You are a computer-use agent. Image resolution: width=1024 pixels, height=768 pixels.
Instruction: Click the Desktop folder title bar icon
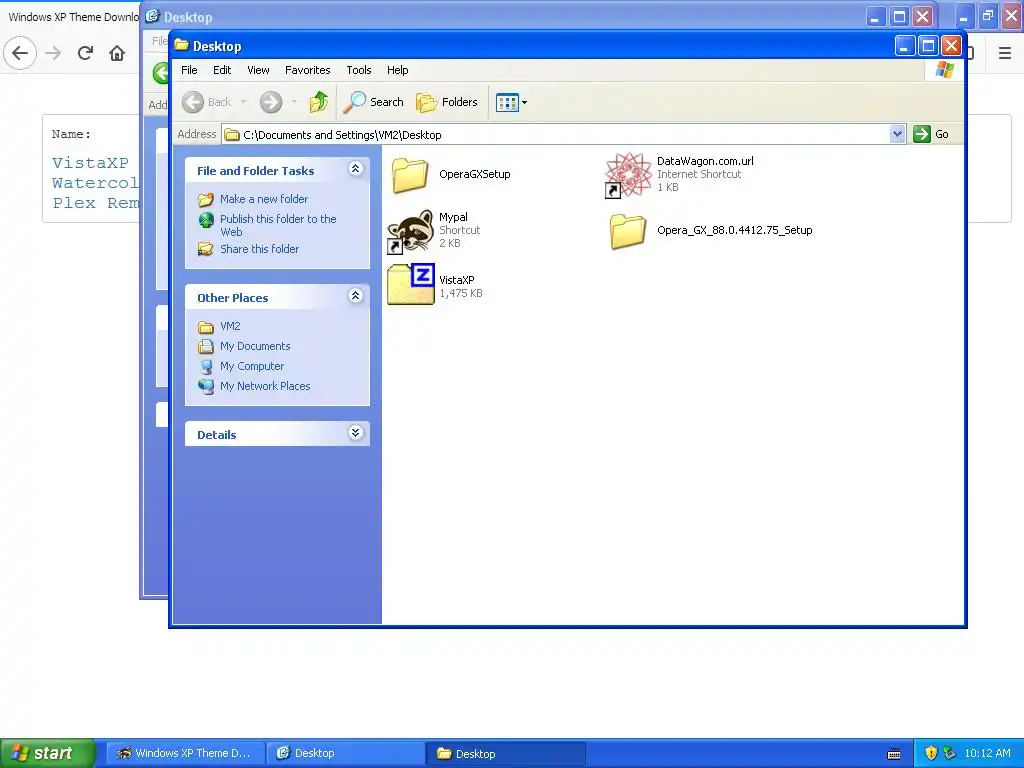pyautogui.click(x=182, y=45)
